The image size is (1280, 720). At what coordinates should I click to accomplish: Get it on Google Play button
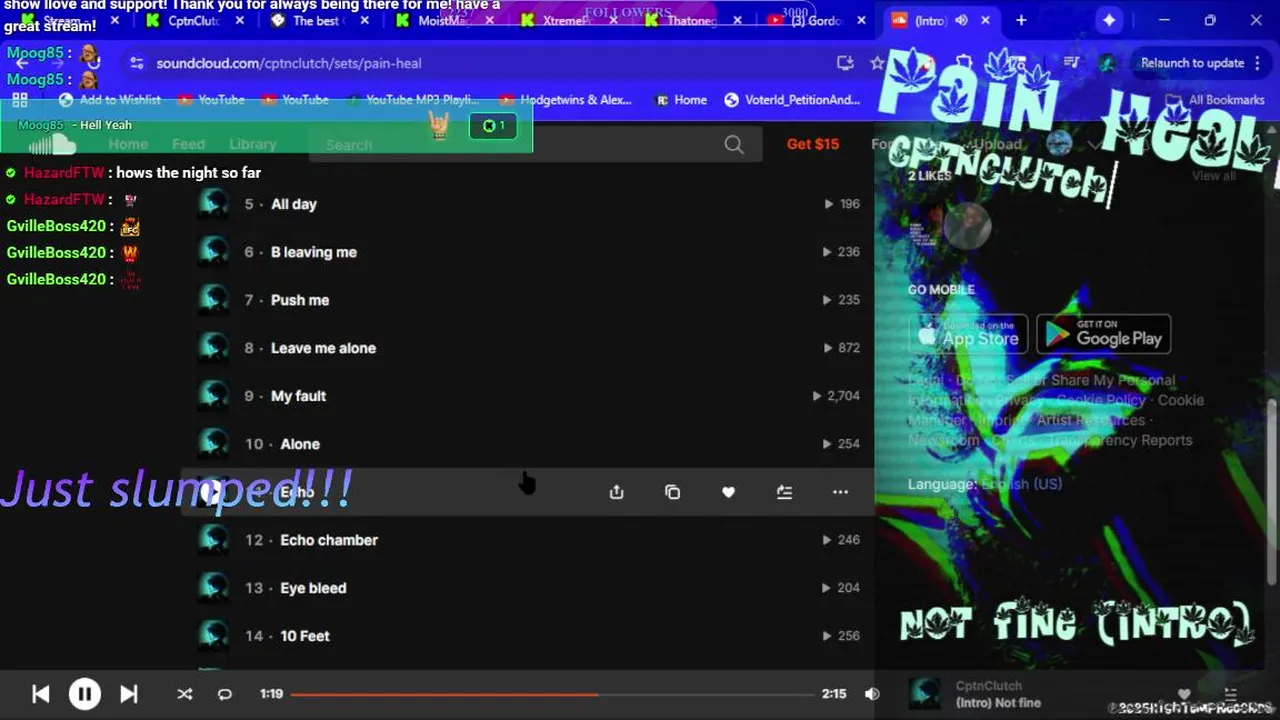pyautogui.click(x=1104, y=334)
